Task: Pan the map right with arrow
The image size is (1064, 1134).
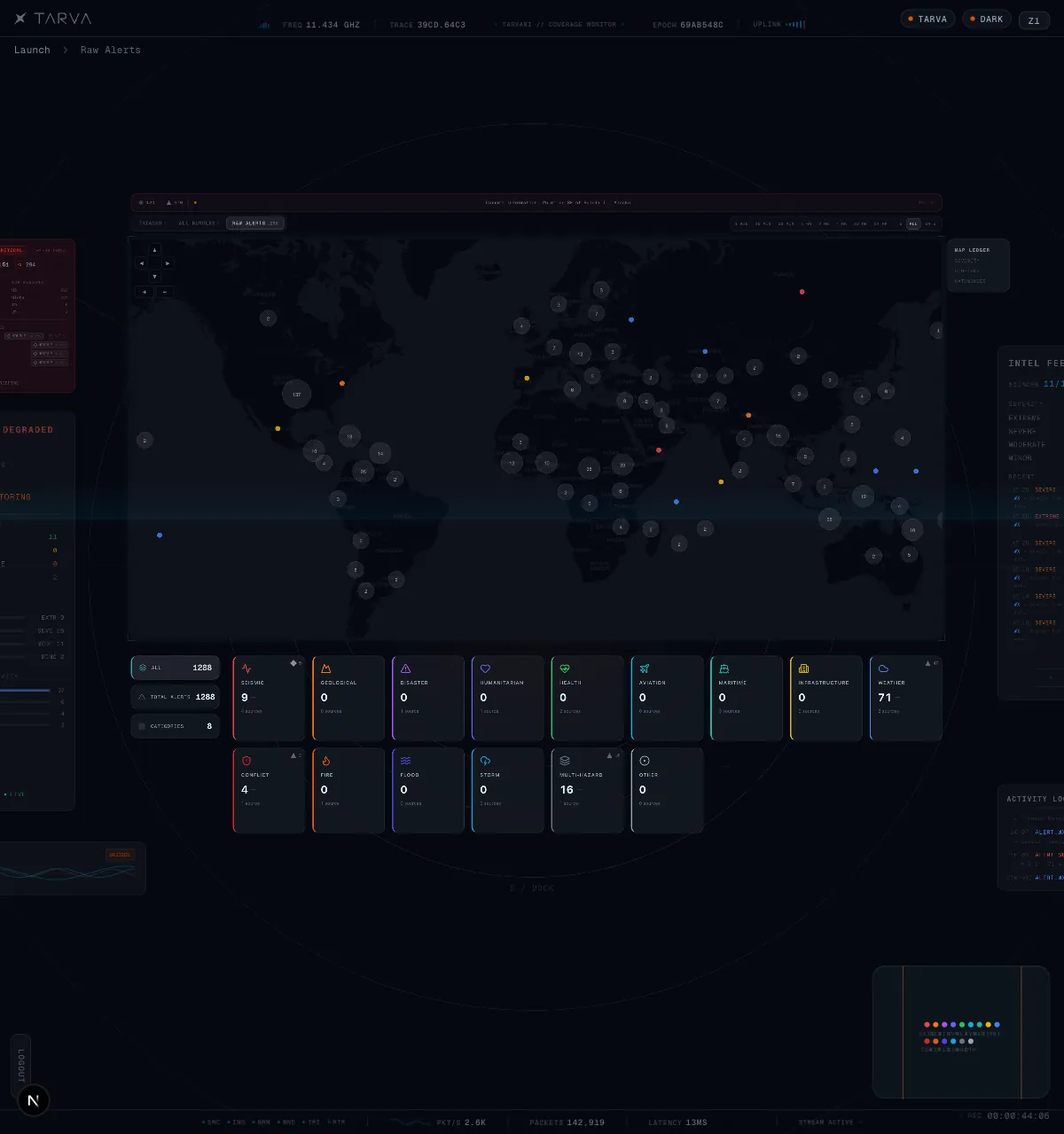Action: pyautogui.click(x=168, y=263)
